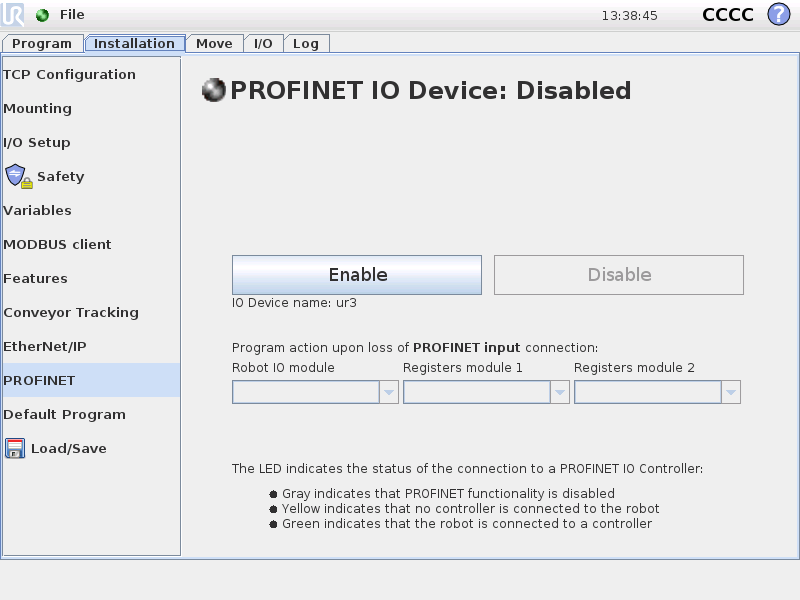This screenshot has width=800, height=600.
Task: Click the Universal Robots logo icon
Action: 12,14
